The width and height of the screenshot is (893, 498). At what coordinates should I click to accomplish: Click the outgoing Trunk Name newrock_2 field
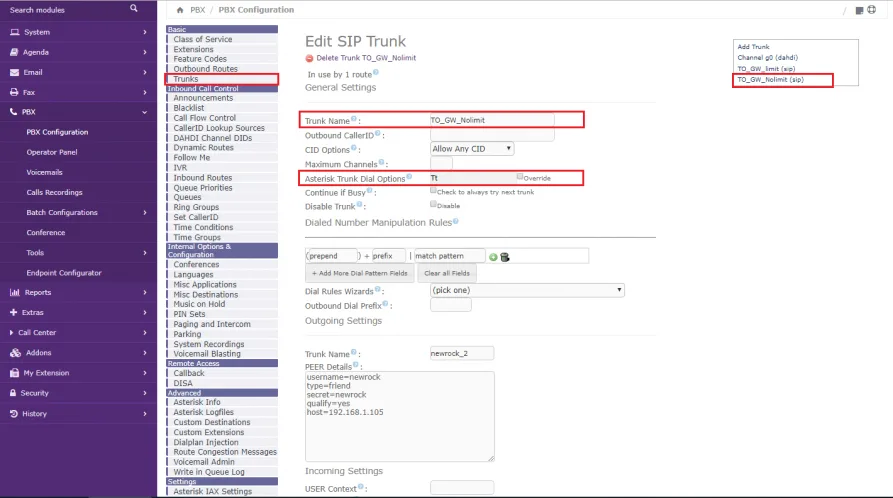click(462, 353)
